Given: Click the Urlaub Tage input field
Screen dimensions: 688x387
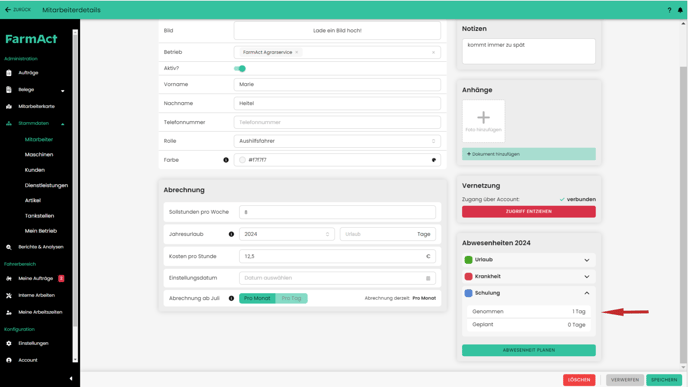Looking at the screenshot, I should pyautogui.click(x=388, y=234).
